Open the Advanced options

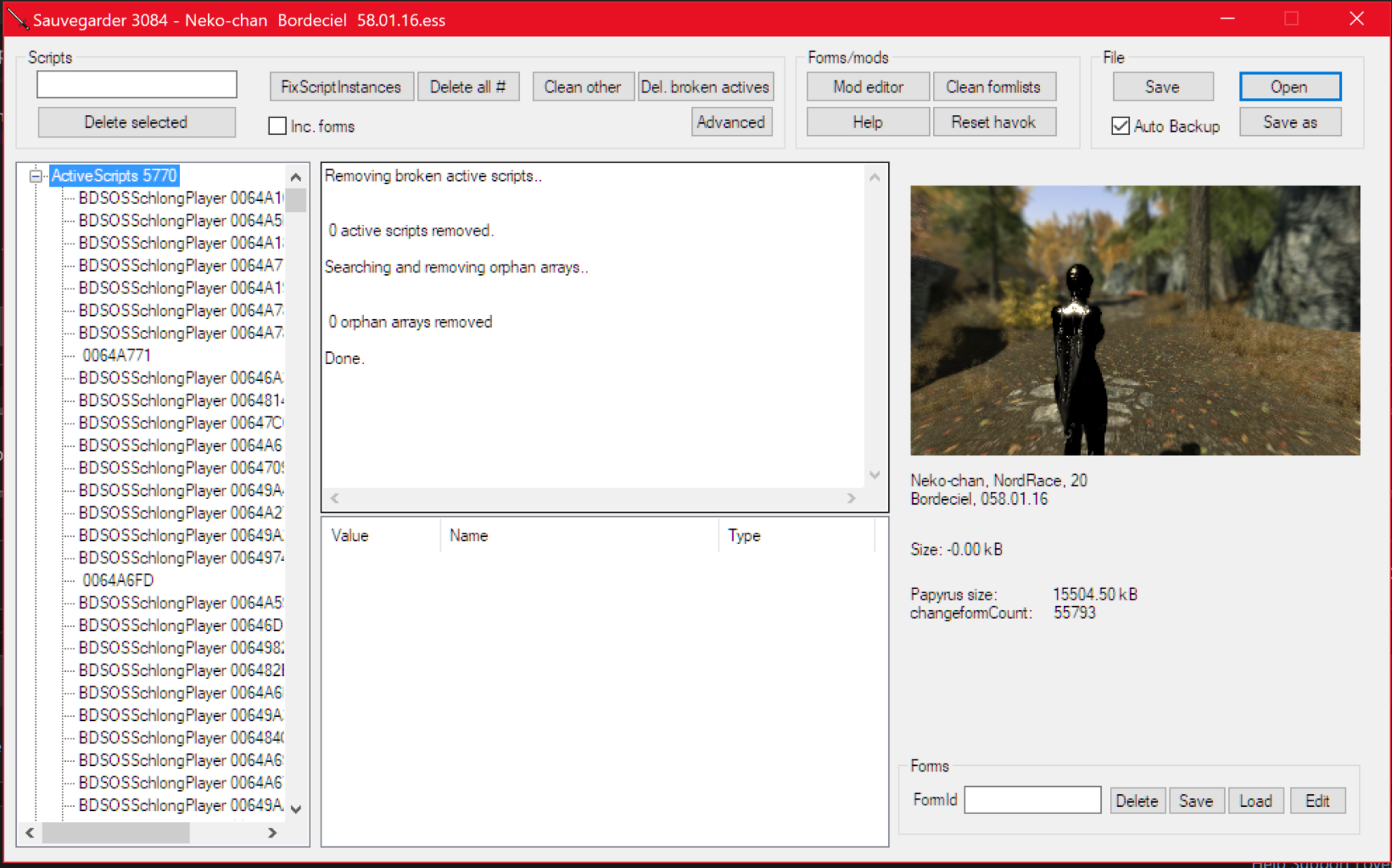click(x=731, y=122)
